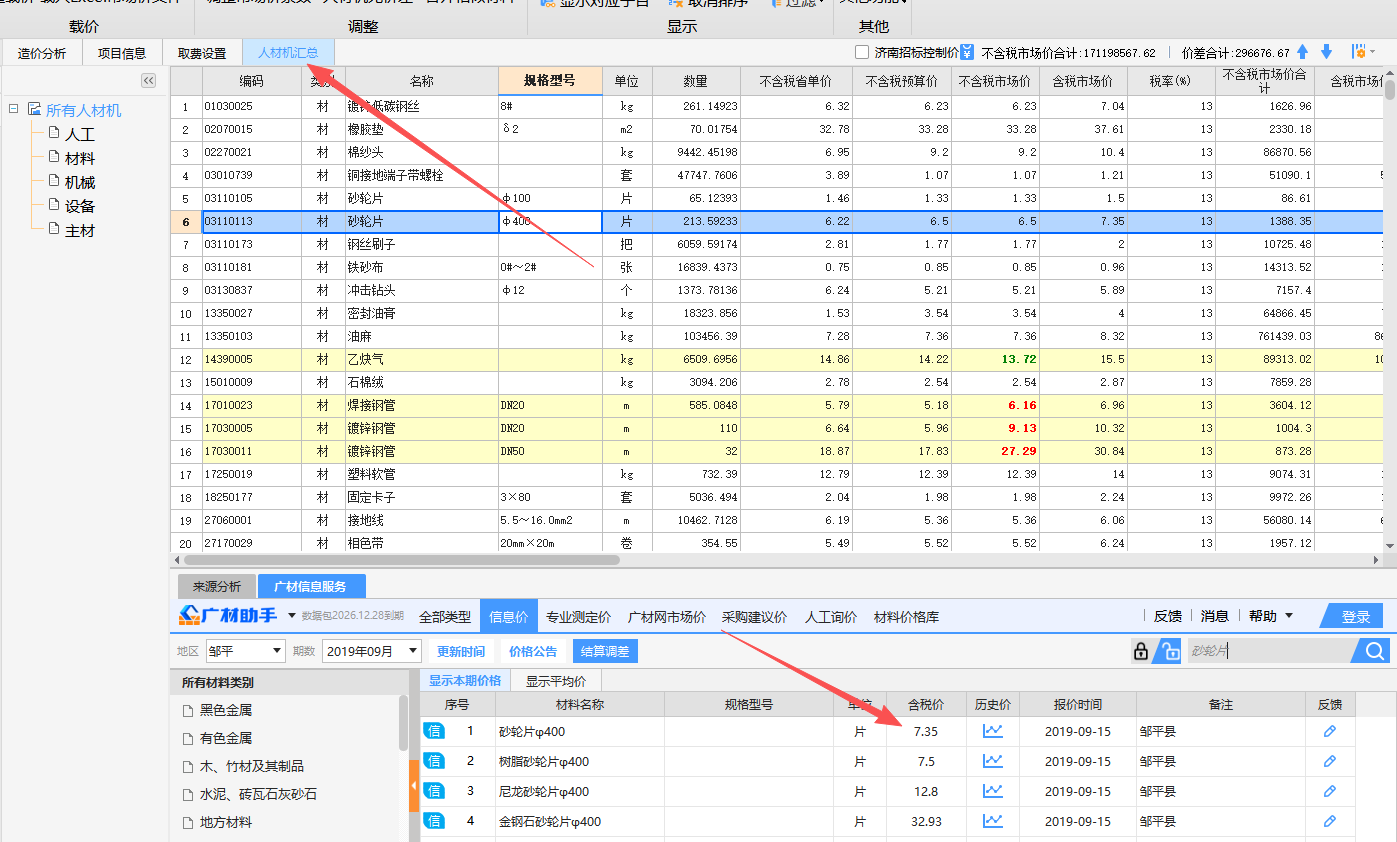The image size is (1397, 842).
Task: Open the 全部类型 price category
Action: coord(445,617)
